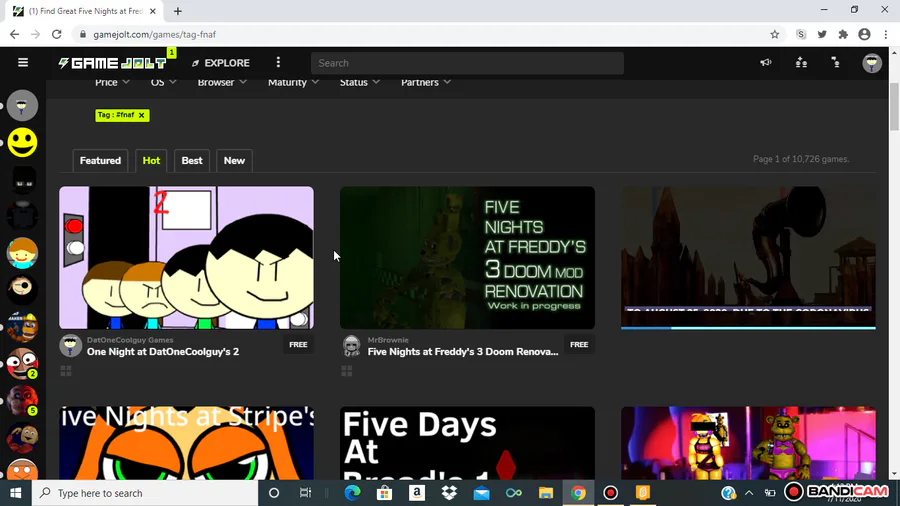Open the pink Freddy game thumbnail
900x506 pixels.
[x=748, y=443]
